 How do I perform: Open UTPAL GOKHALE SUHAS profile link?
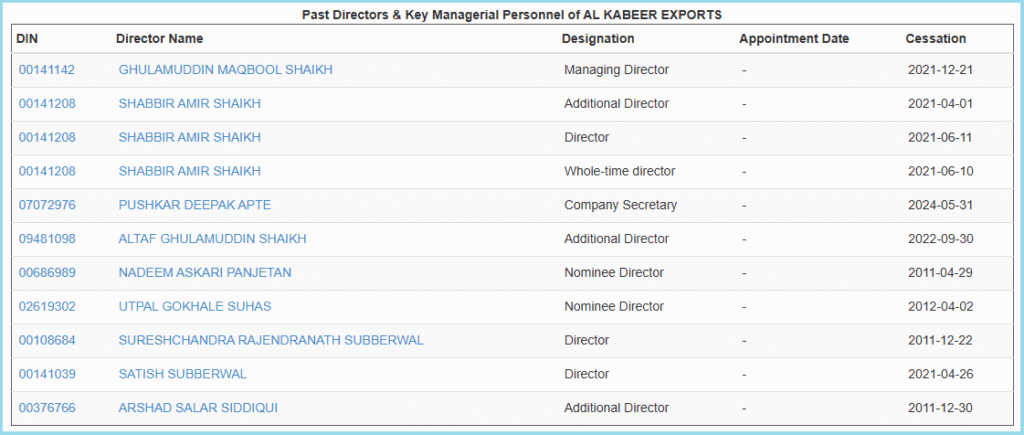click(x=194, y=306)
